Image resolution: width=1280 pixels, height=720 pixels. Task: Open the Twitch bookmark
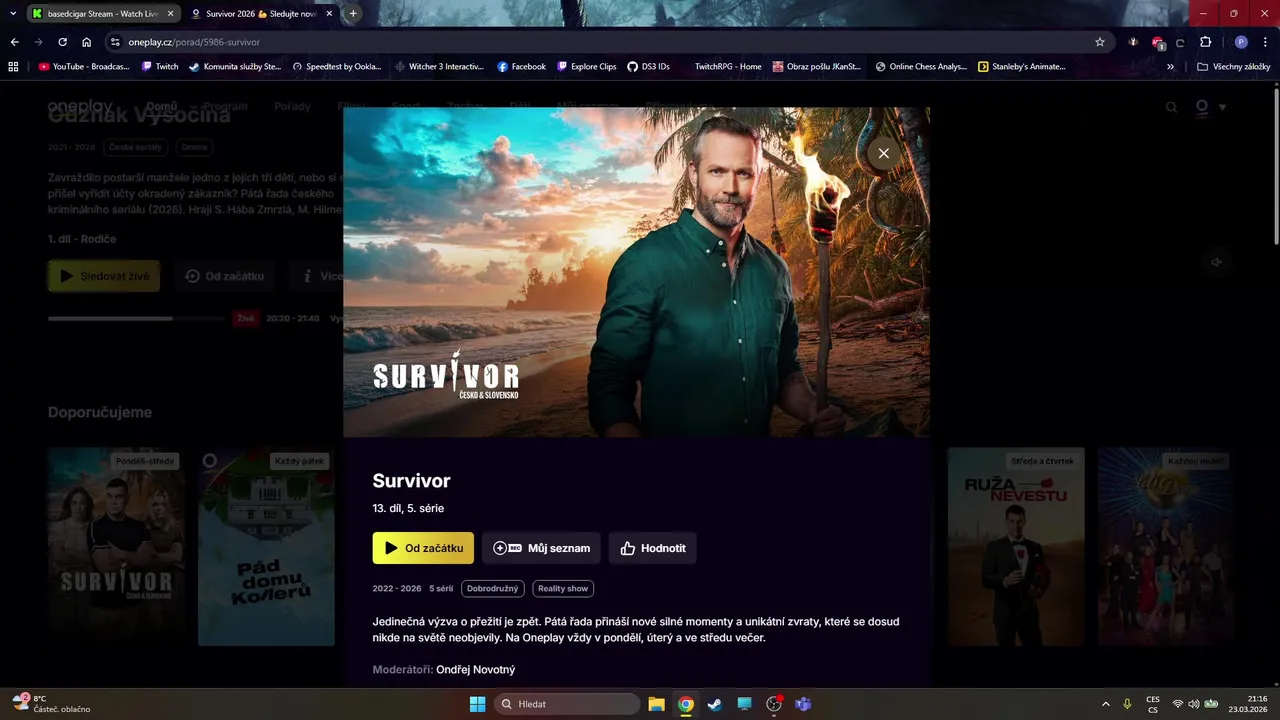[x=159, y=67]
